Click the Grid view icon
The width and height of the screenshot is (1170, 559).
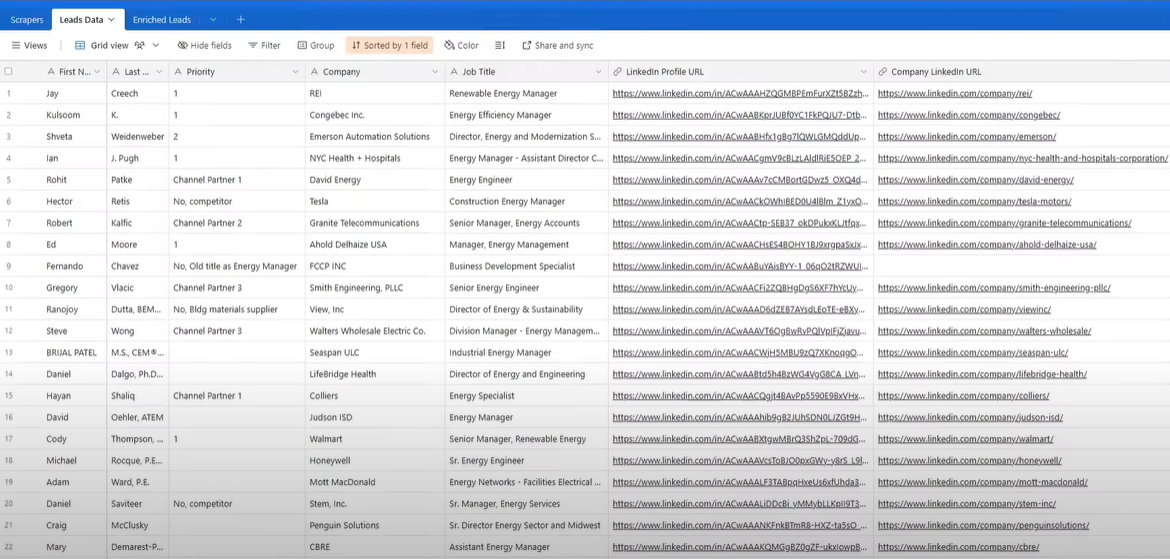(x=80, y=46)
